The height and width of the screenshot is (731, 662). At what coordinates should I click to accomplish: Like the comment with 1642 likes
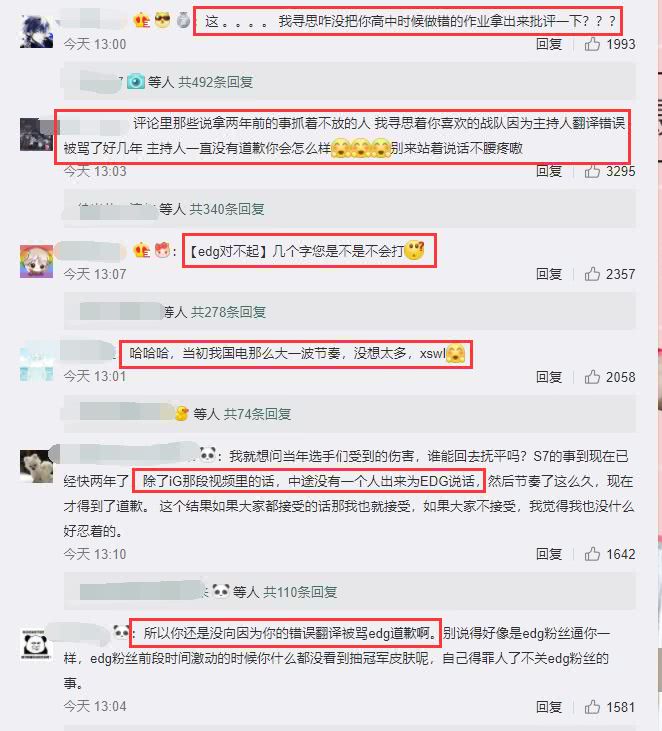592,554
